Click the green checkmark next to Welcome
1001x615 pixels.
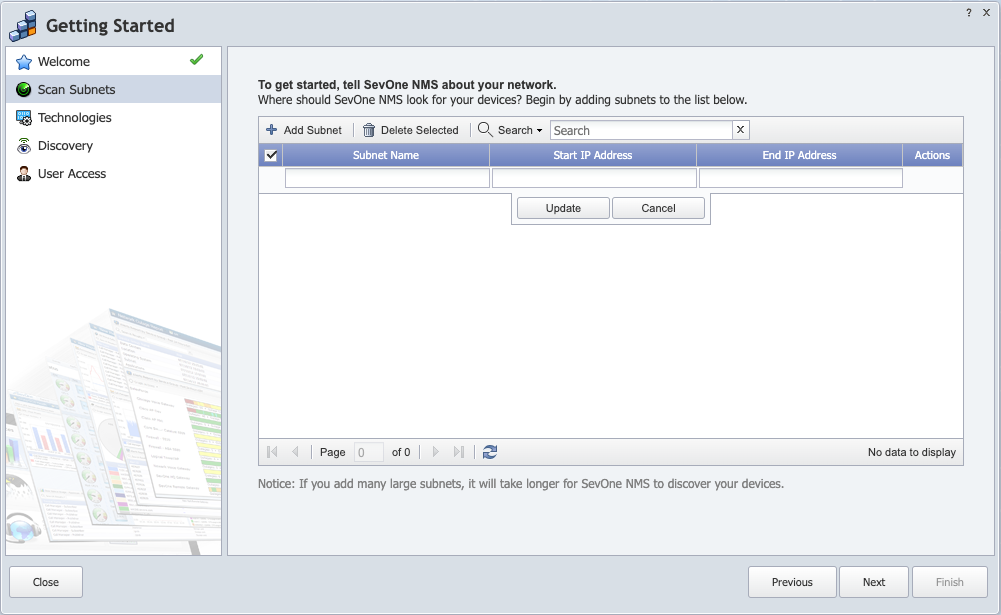point(197,60)
